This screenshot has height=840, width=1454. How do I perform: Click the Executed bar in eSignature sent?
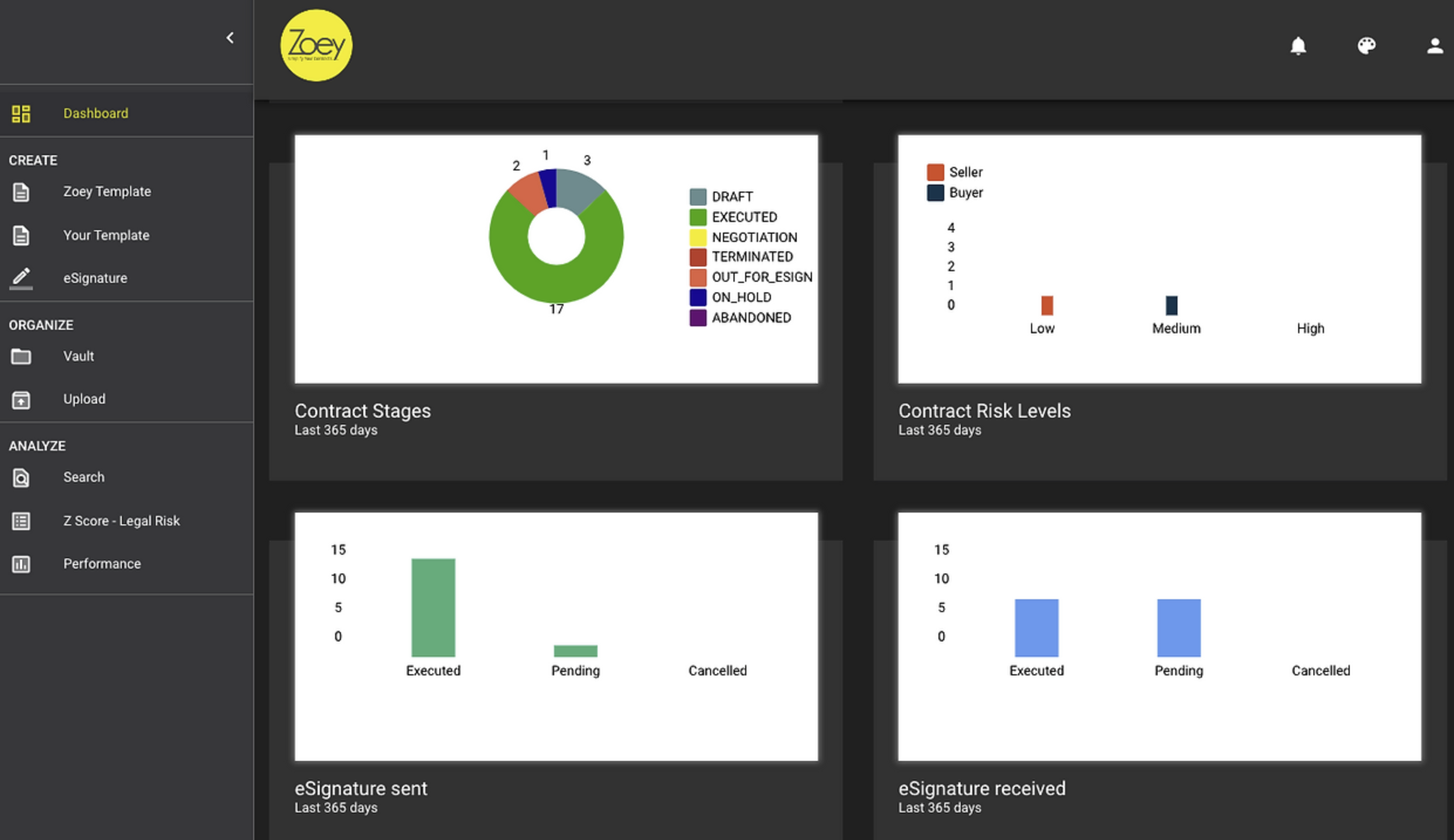(x=433, y=607)
